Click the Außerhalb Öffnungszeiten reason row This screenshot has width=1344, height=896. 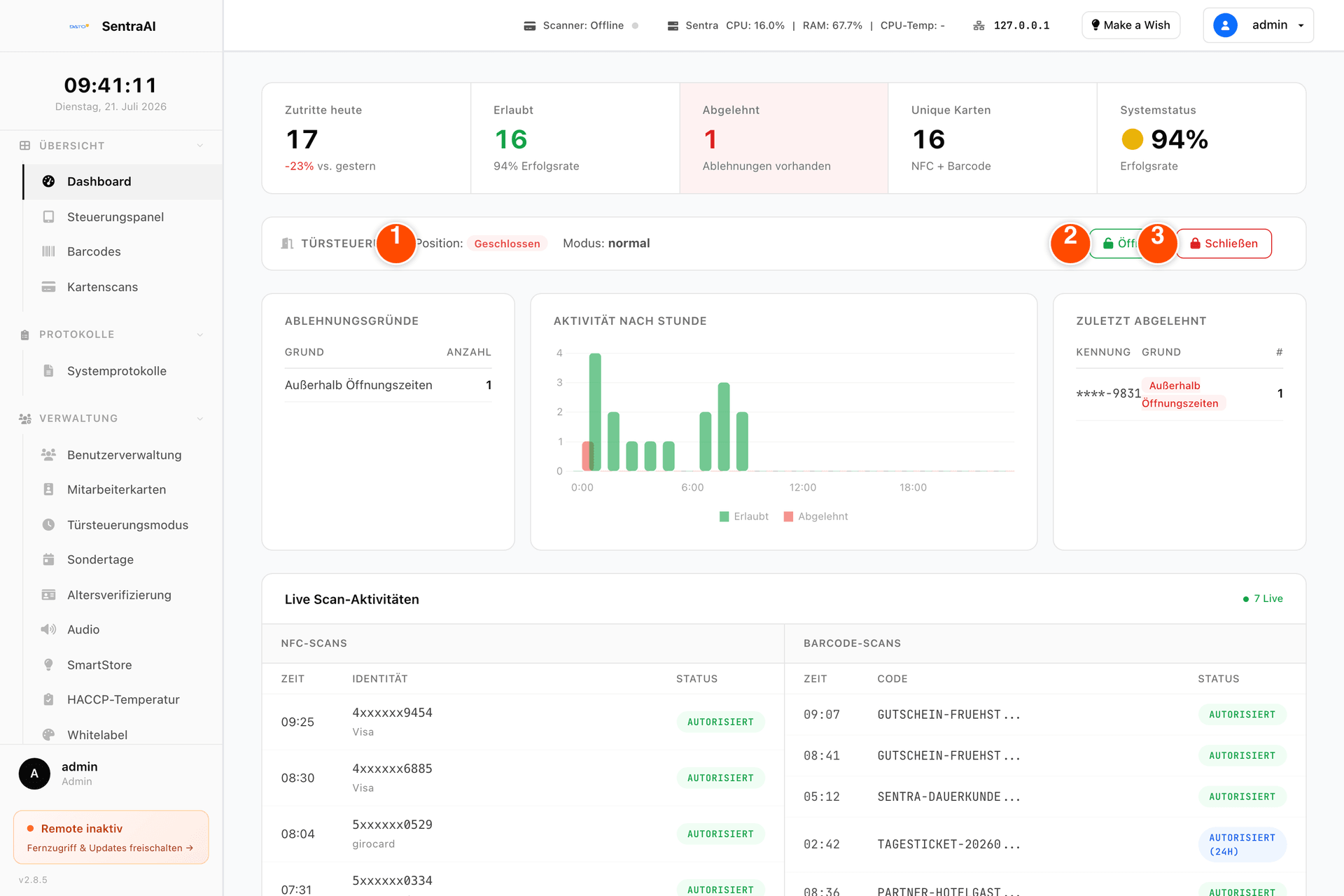pyautogui.click(x=388, y=385)
